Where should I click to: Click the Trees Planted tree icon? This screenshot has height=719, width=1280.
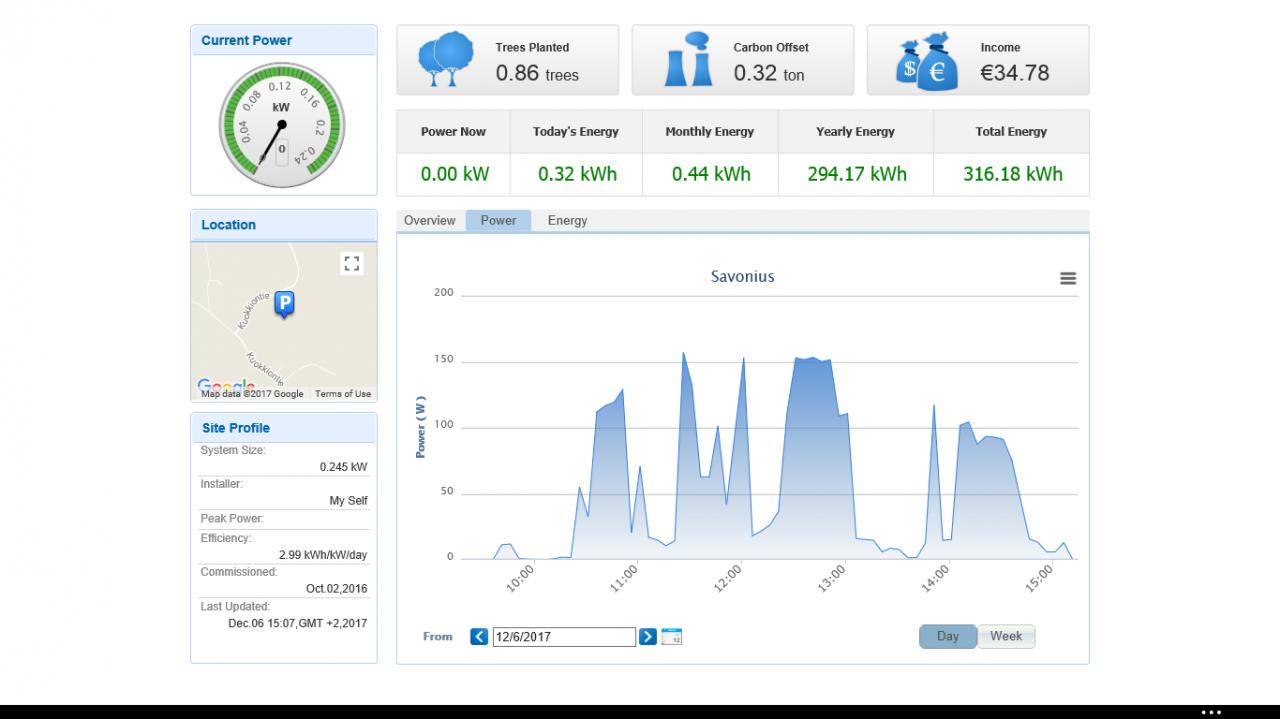click(x=445, y=60)
